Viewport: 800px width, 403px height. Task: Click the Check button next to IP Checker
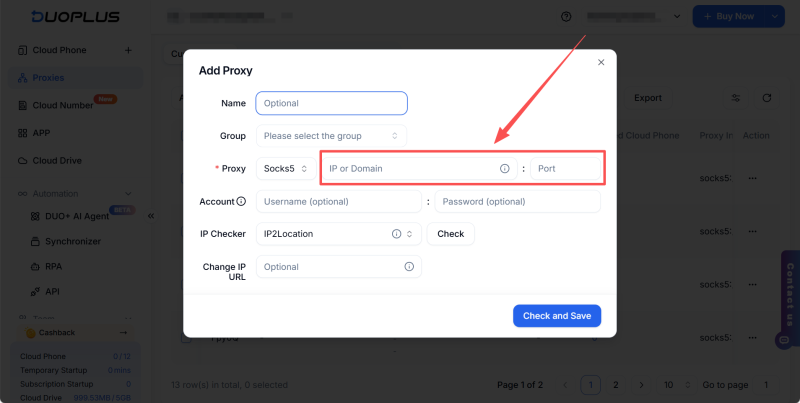click(x=451, y=234)
